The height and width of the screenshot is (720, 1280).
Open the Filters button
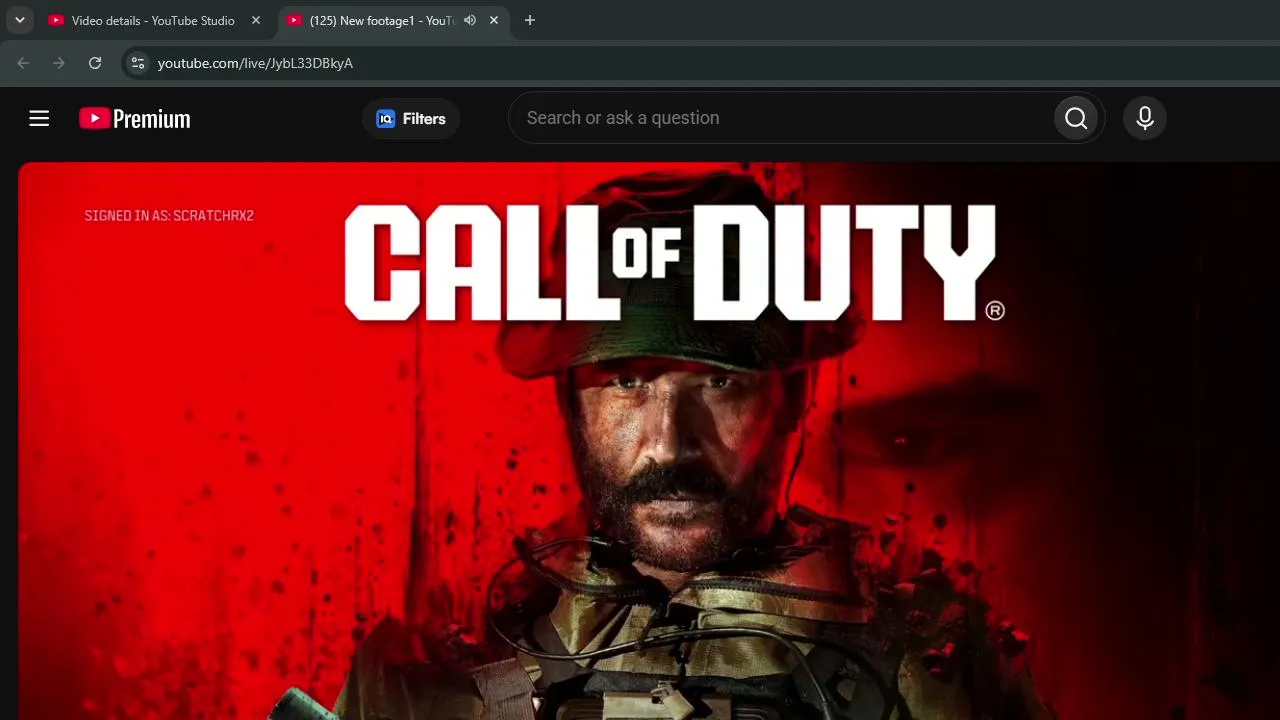(411, 118)
